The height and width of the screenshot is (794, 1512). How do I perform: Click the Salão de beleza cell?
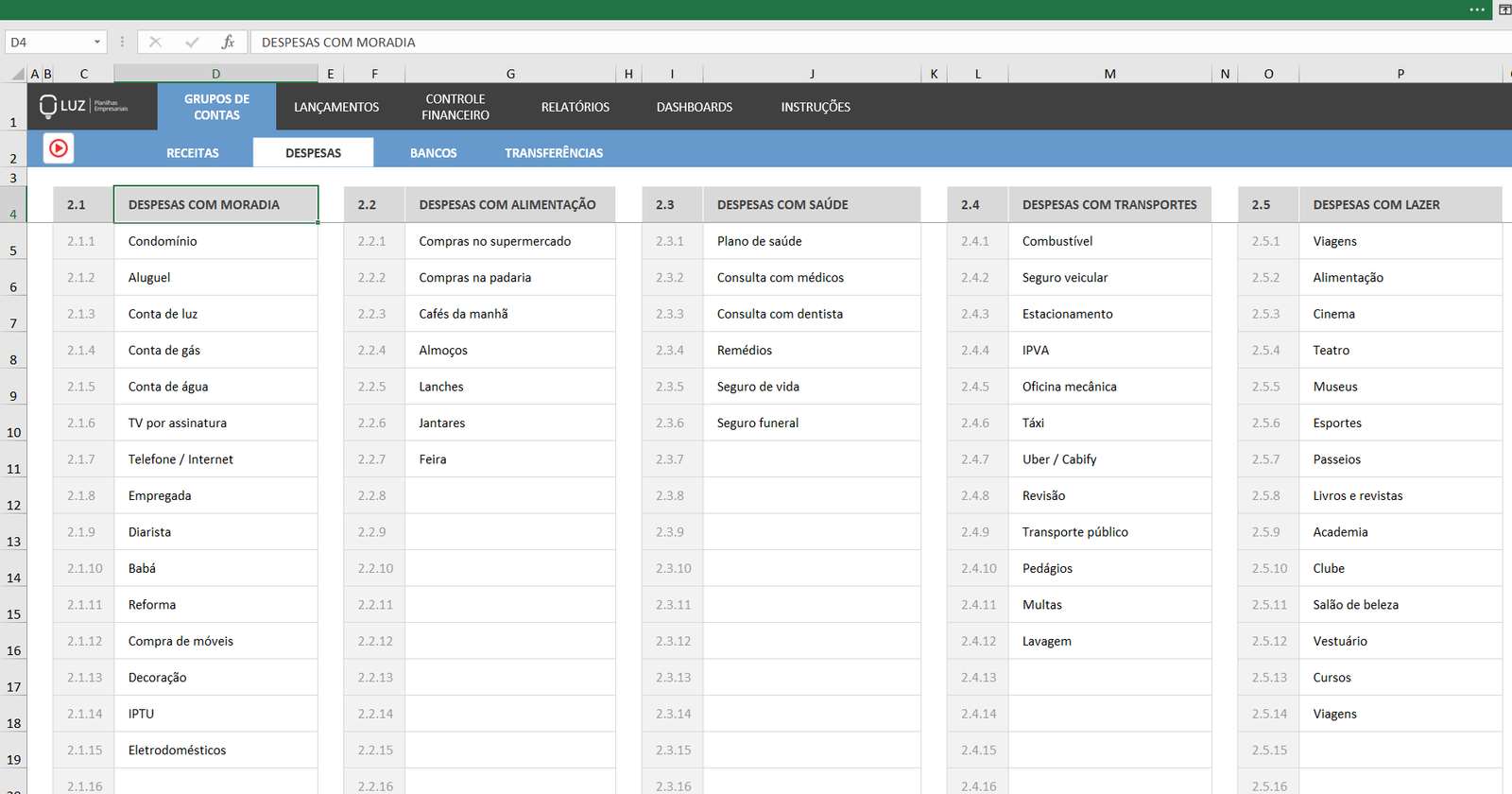1400,605
